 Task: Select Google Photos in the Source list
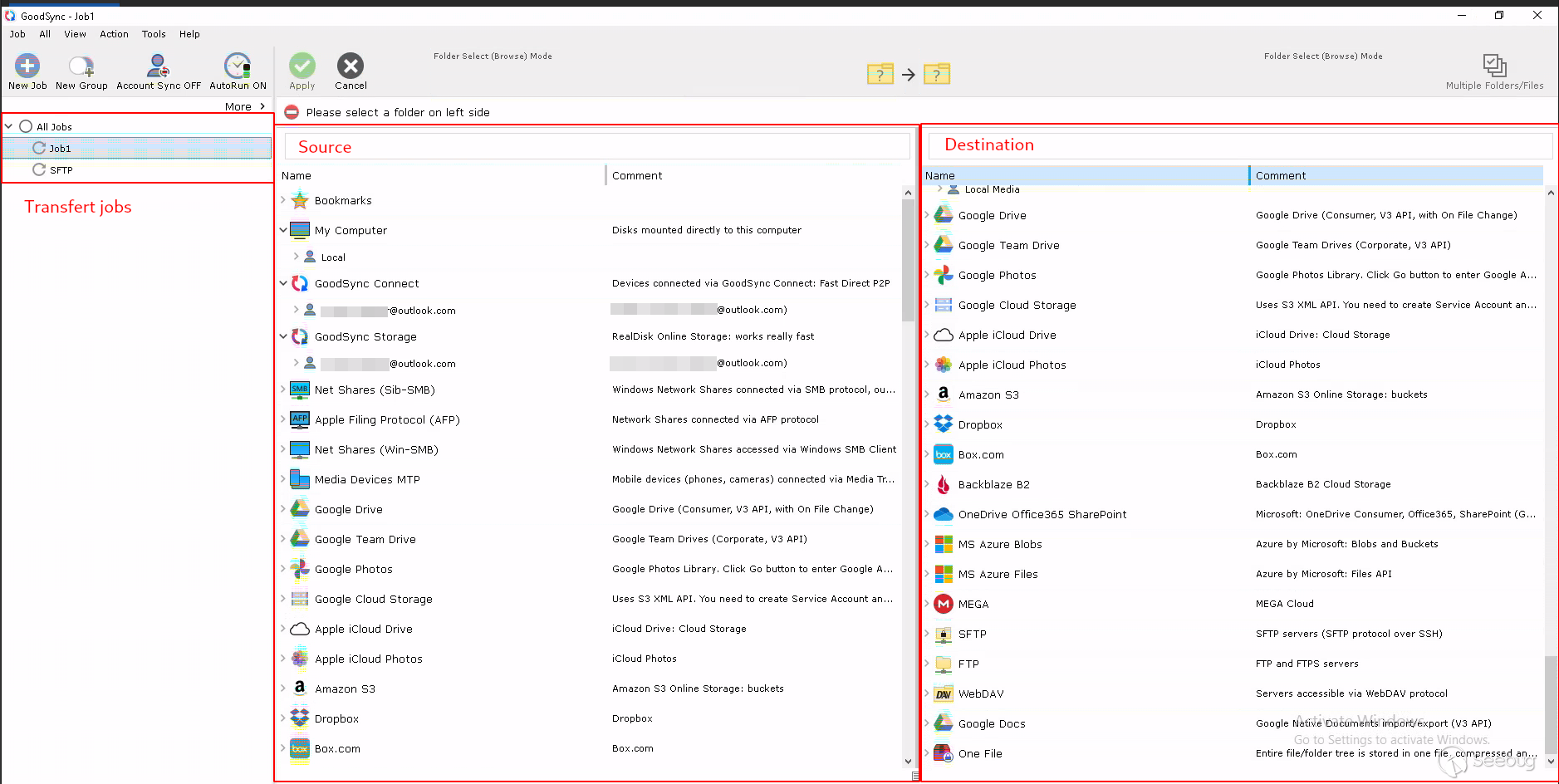pos(353,569)
